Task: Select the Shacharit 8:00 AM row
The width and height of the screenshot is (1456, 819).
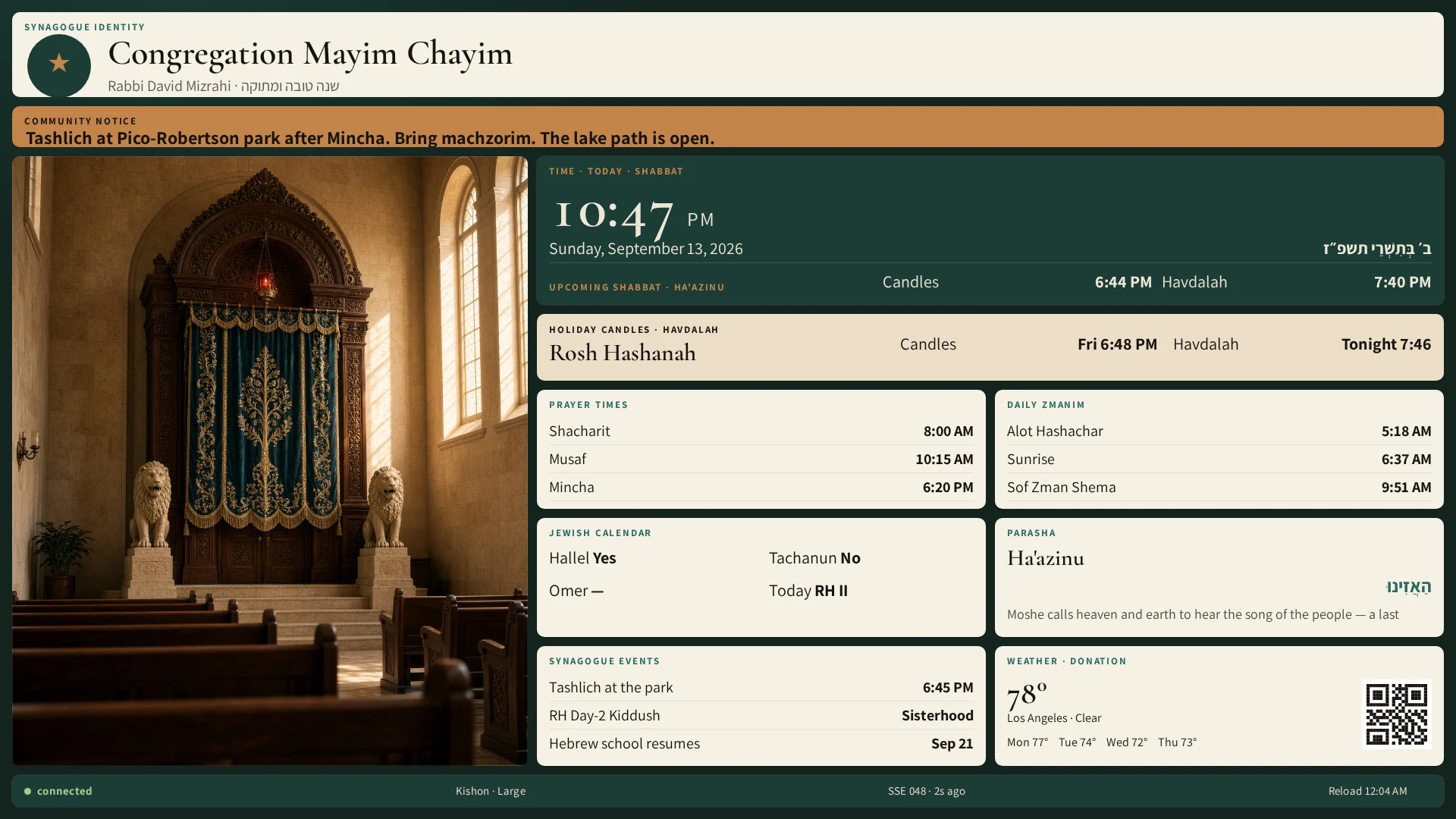Action: point(761,431)
